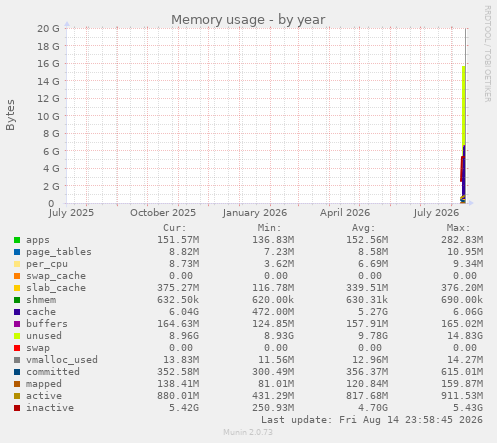This screenshot has width=497, height=443.
Task: Click the 'October 2025' x-axis label
Action: (163, 213)
